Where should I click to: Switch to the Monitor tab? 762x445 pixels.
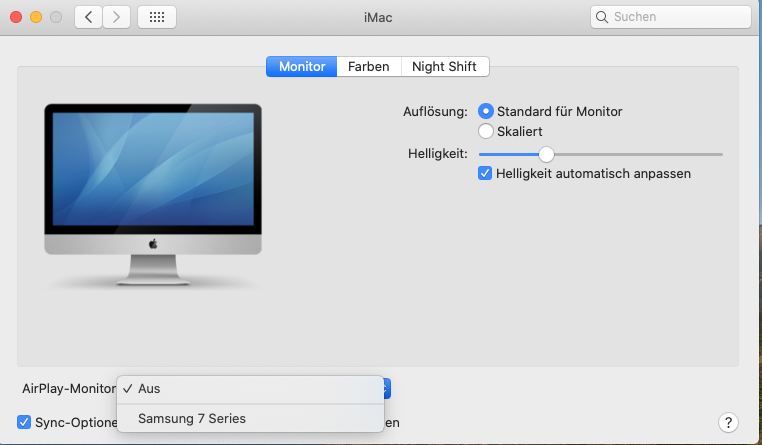301,67
